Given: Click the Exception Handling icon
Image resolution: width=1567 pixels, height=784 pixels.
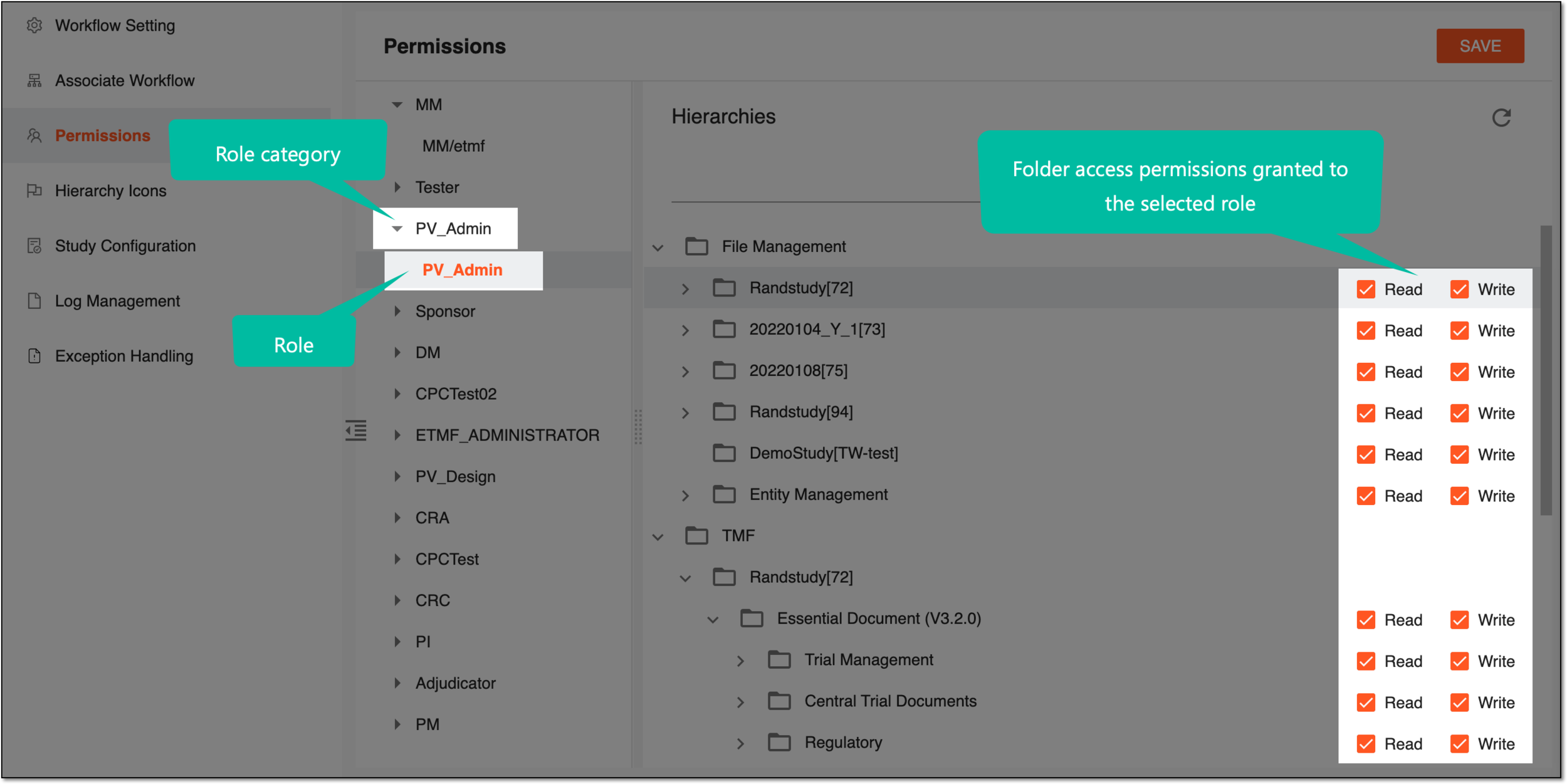Looking at the screenshot, I should click(34, 356).
